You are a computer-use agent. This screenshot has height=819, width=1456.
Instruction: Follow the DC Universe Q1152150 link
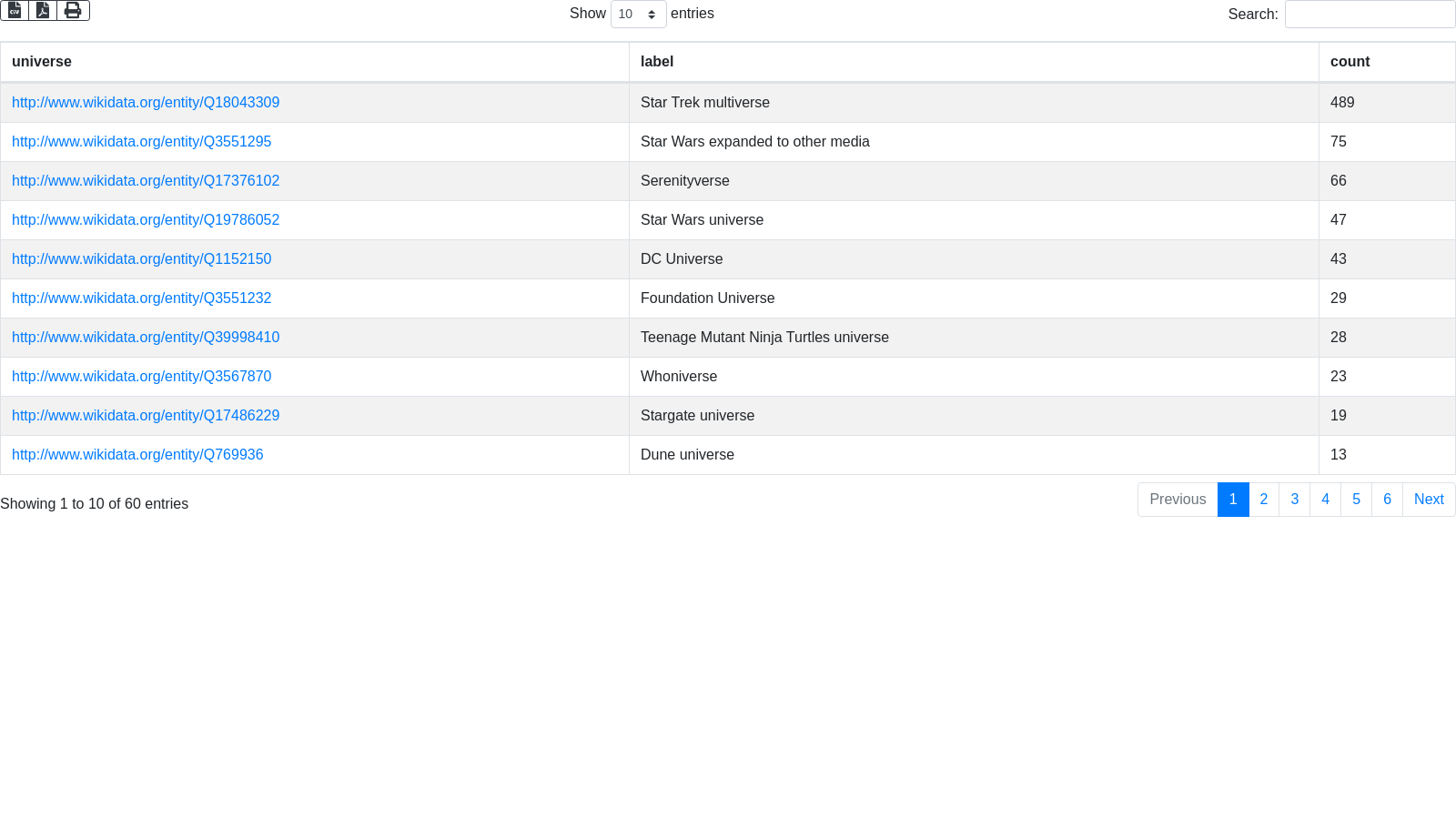pyautogui.click(x=141, y=259)
